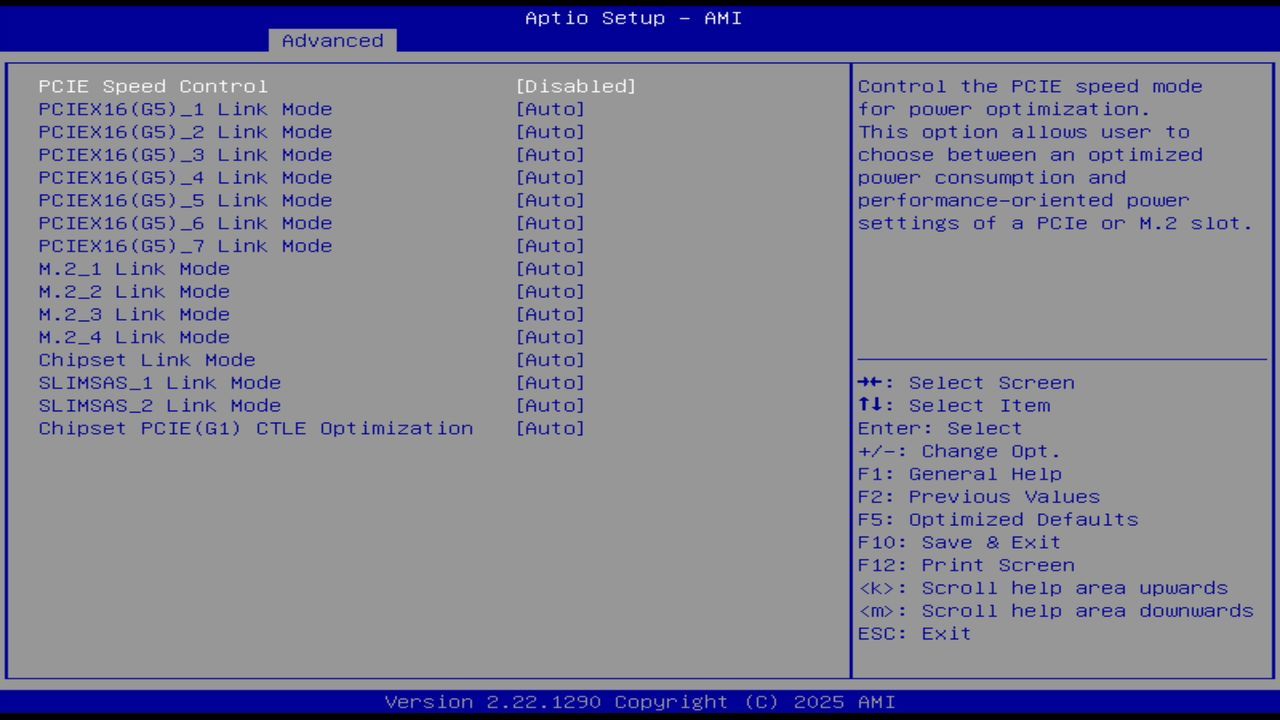Screen dimensions: 1280x720
Task: Click the up-down arrows beside Select Item
Action: (870, 405)
